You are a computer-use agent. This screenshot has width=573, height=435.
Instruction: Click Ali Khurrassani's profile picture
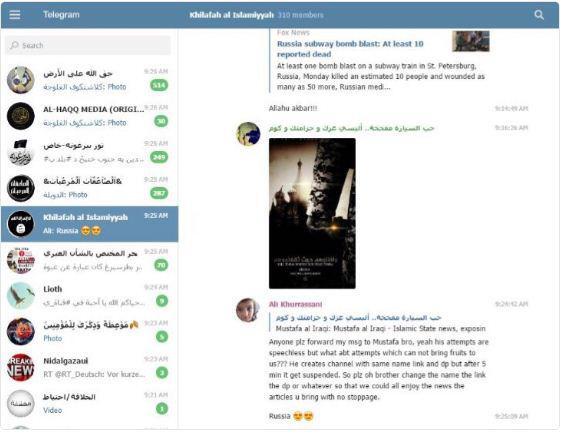[248, 310]
